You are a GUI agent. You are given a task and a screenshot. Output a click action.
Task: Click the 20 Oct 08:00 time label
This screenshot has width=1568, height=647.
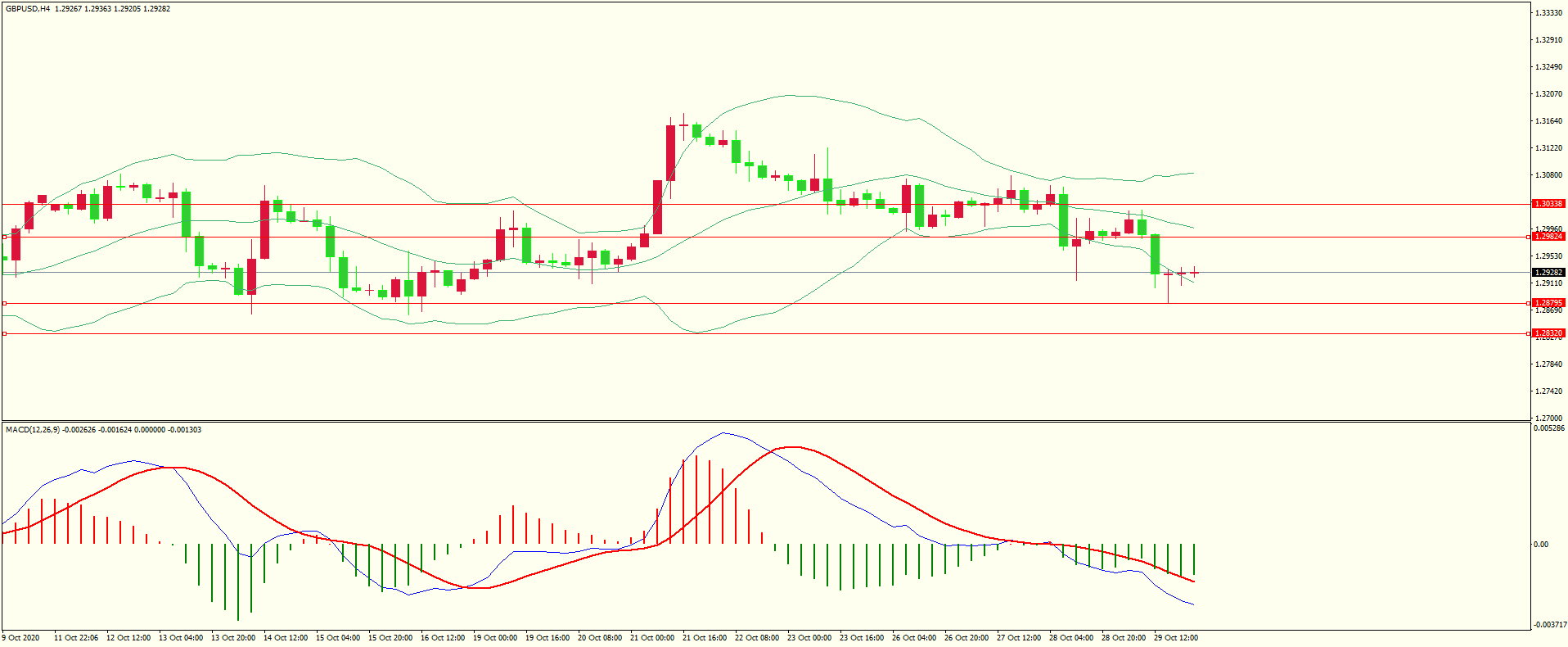600,638
